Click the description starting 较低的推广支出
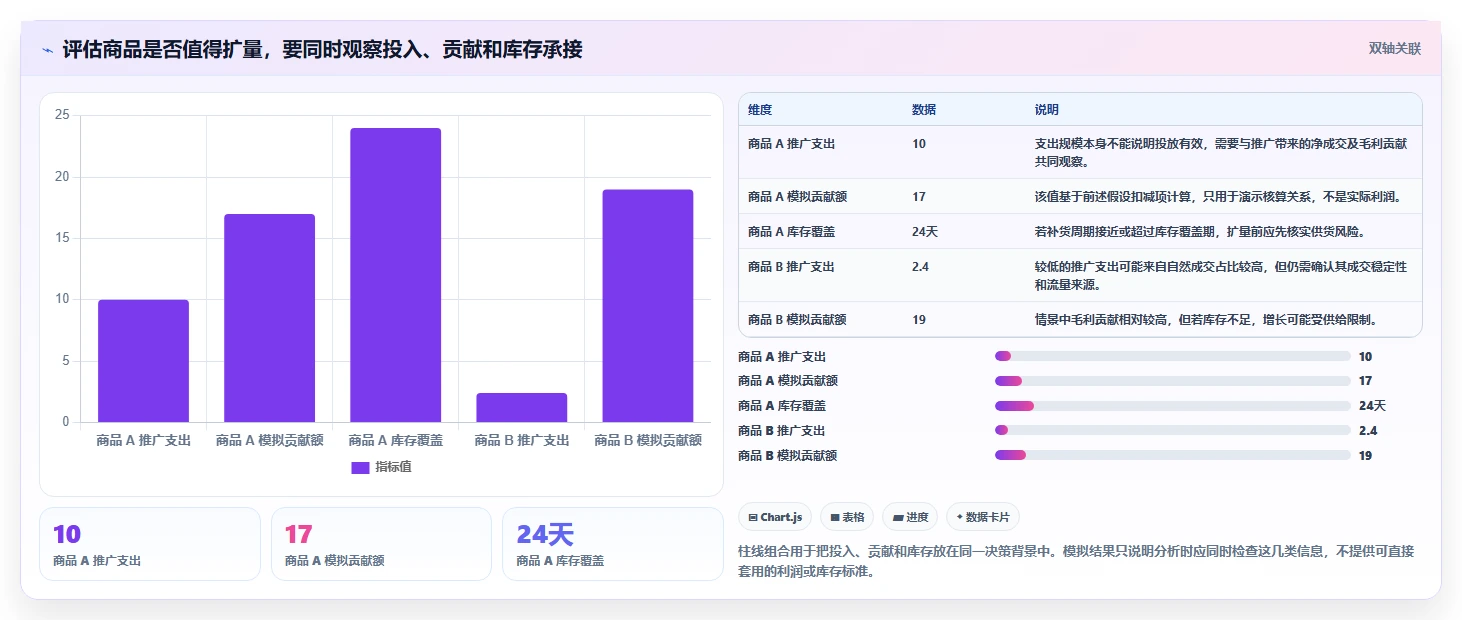Screen dimensions: 1462x620 pyautogui.click(x=1221, y=276)
